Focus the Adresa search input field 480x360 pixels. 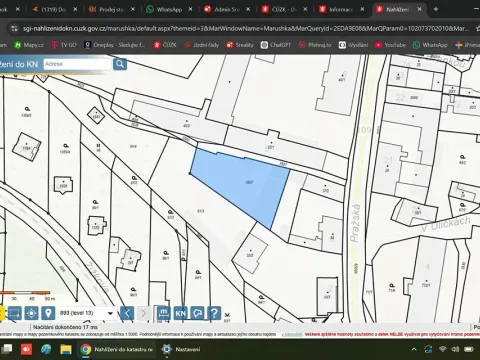(77, 64)
